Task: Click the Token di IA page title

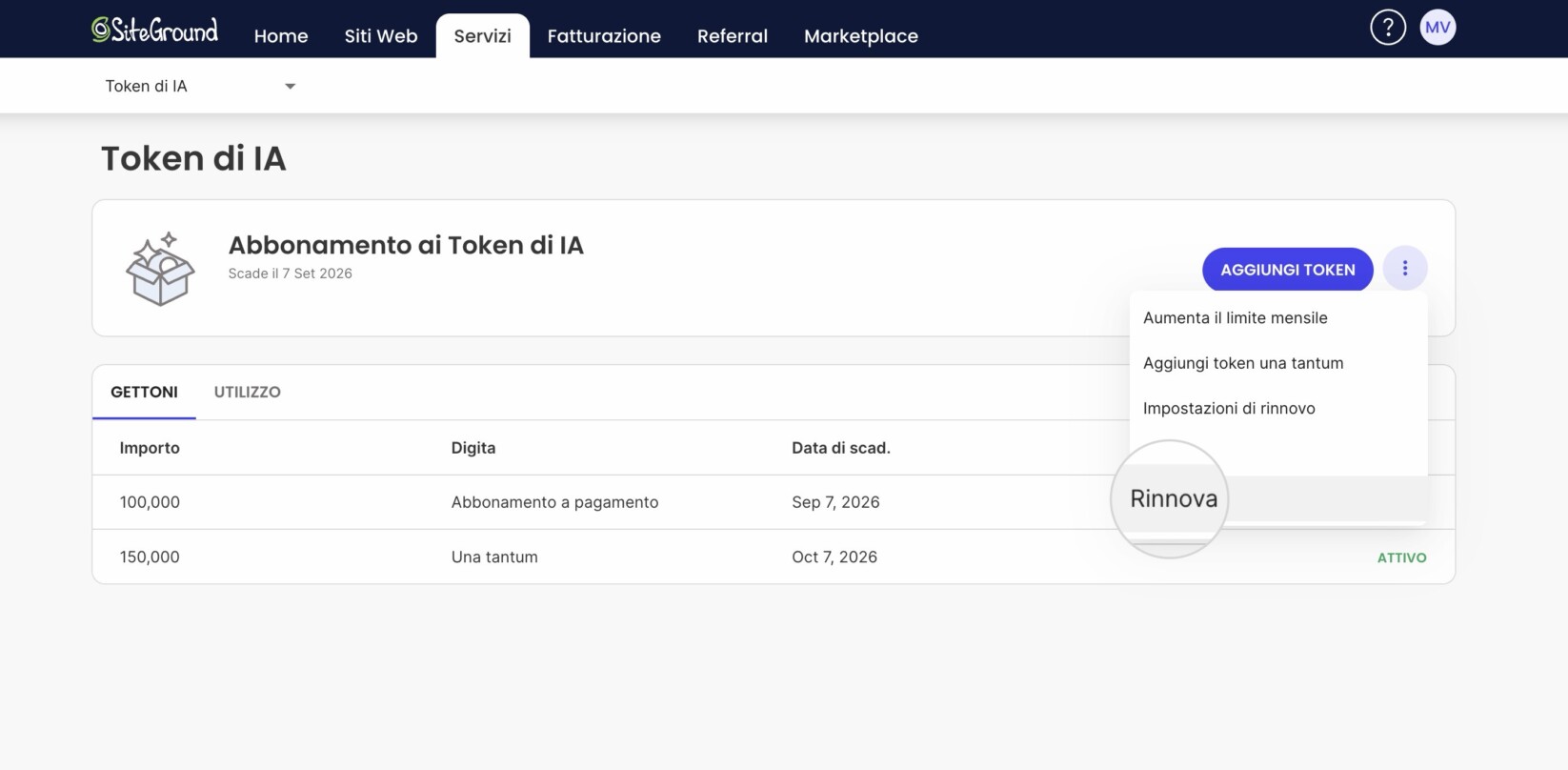Action: 193,158
